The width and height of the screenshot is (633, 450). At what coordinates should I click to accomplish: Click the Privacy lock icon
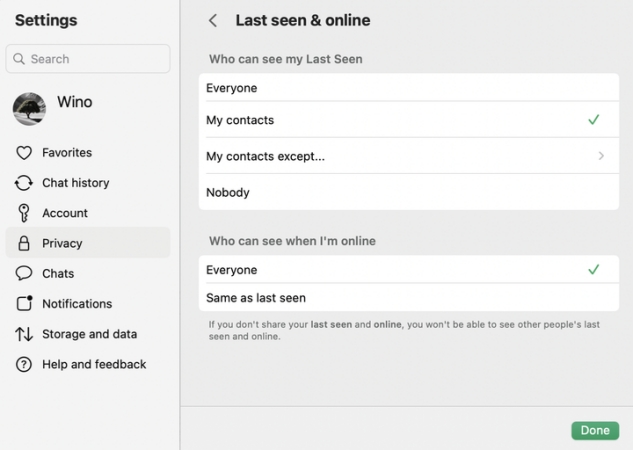pos(24,243)
